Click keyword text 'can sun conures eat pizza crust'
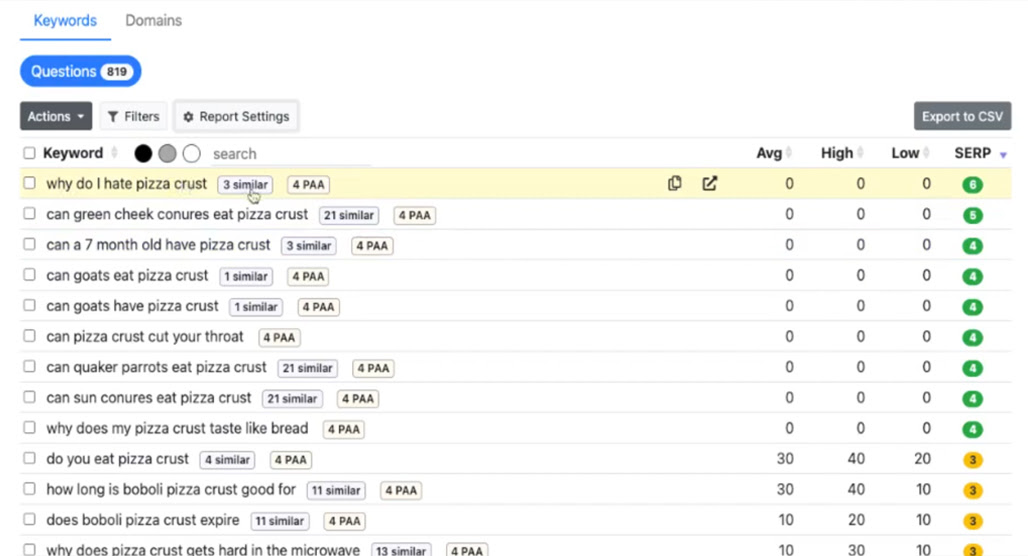Viewport: 1028px width, 556px height. pos(149,397)
